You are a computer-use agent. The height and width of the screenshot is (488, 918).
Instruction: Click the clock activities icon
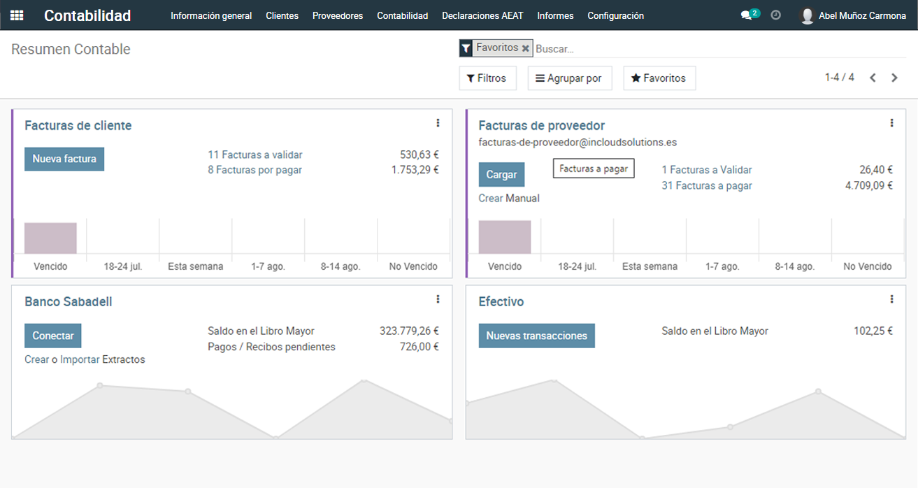coord(776,16)
